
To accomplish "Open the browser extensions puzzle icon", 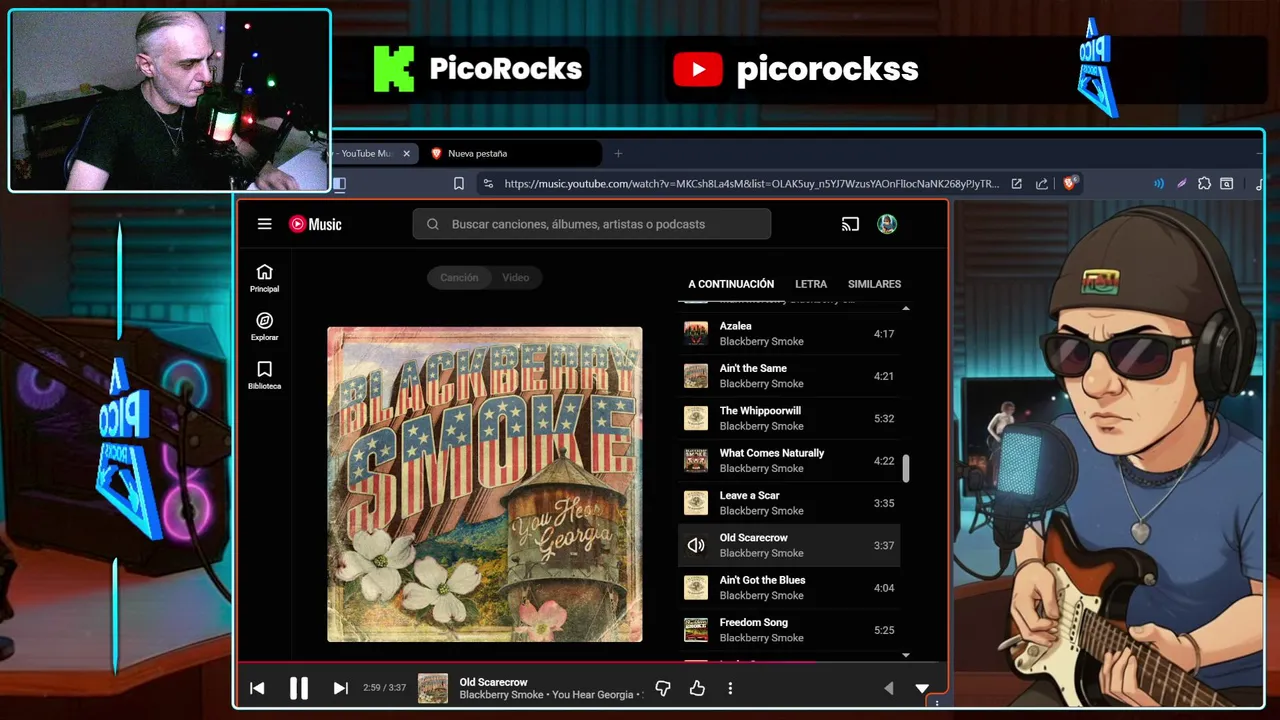I will pyautogui.click(x=1204, y=184).
